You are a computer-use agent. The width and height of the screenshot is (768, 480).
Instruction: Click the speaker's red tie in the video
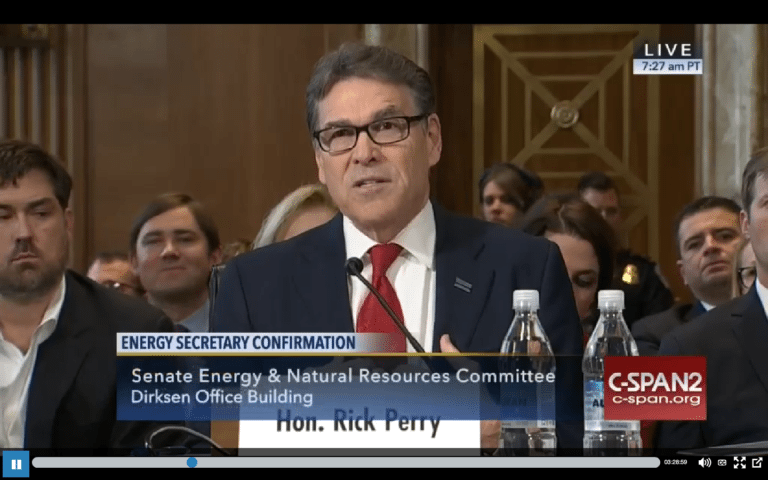pos(382,294)
